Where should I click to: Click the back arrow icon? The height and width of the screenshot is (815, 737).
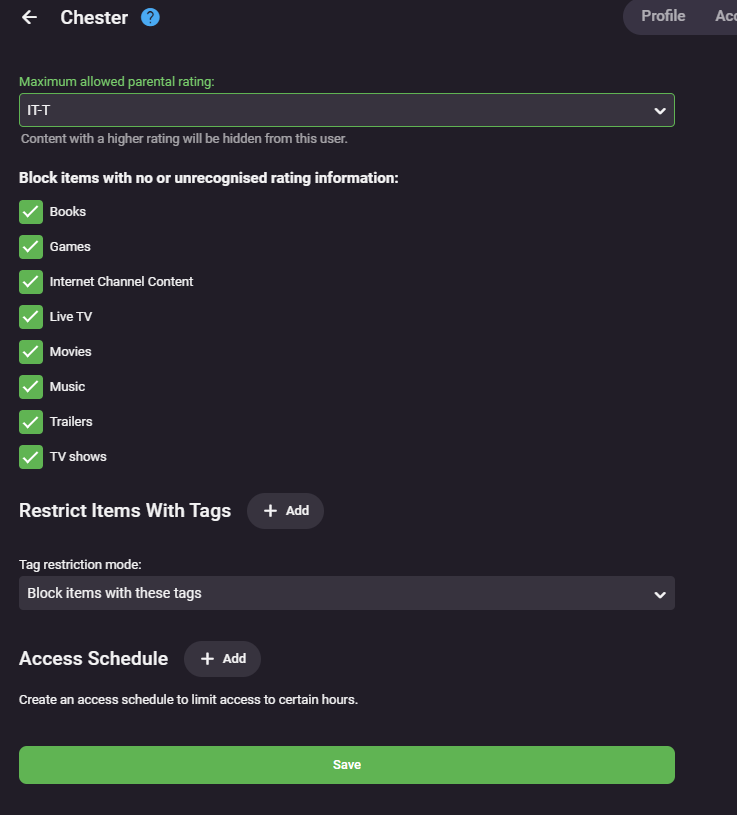[29, 17]
